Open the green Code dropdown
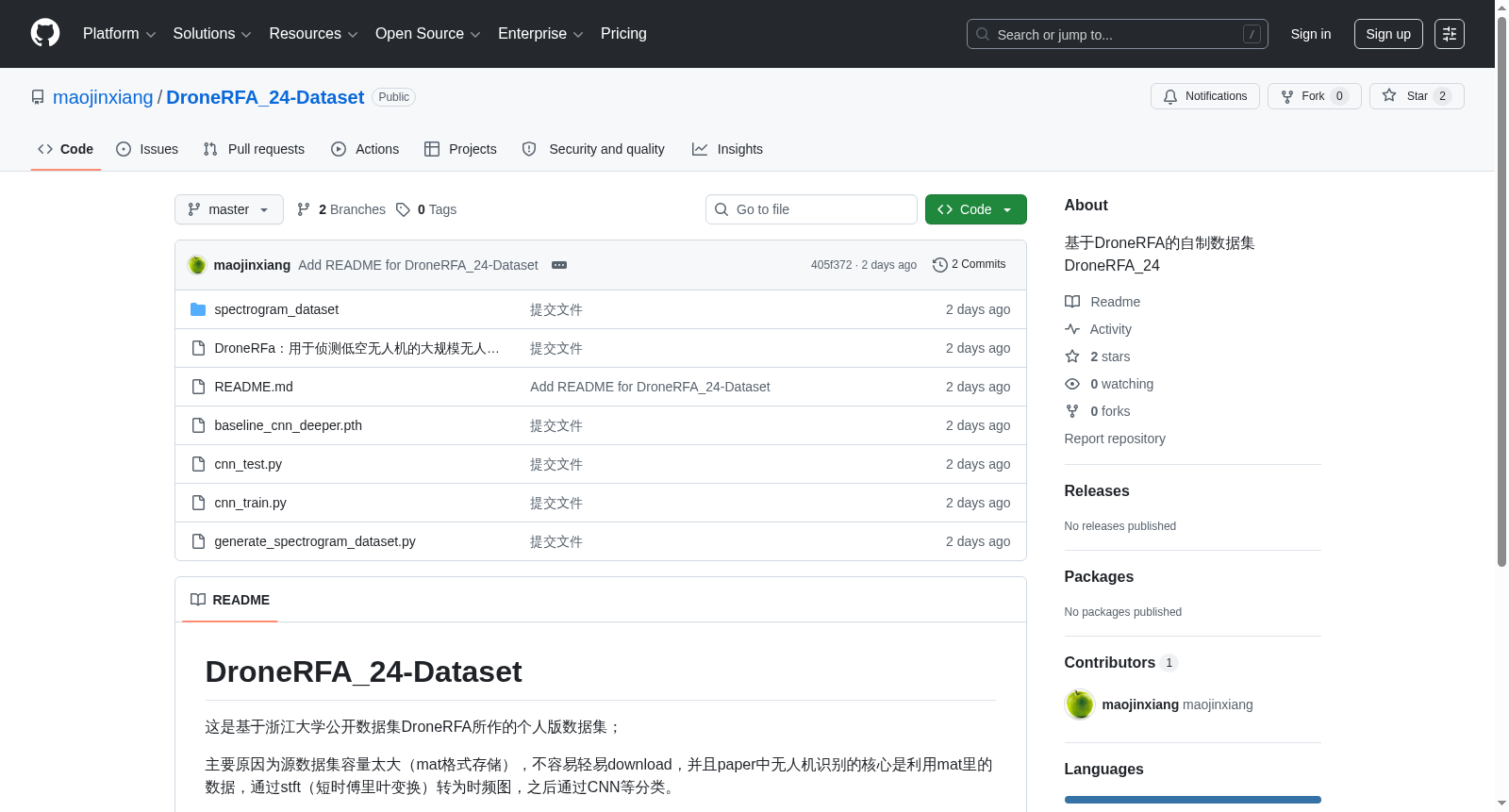This screenshot has height=812, width=1509. [x=975, y=209]
